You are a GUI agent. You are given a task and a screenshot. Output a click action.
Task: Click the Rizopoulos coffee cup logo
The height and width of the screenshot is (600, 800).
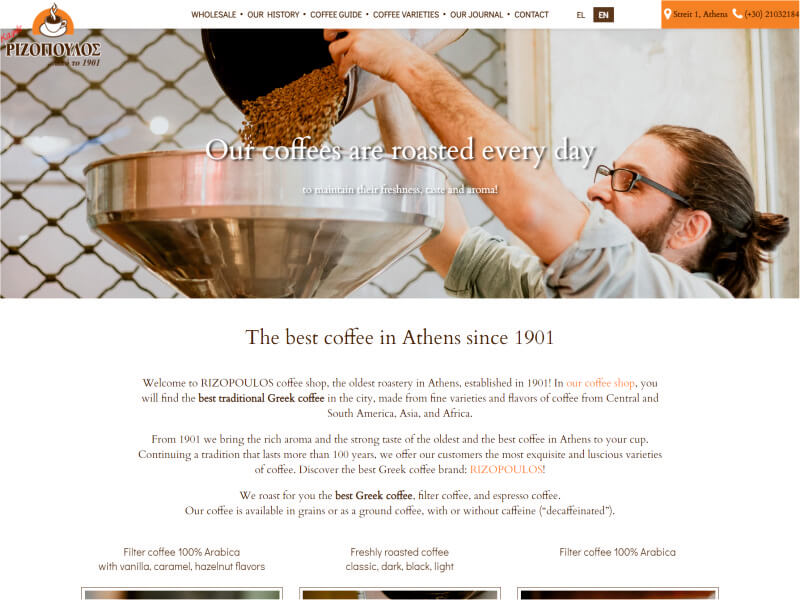tap(53, 35)
